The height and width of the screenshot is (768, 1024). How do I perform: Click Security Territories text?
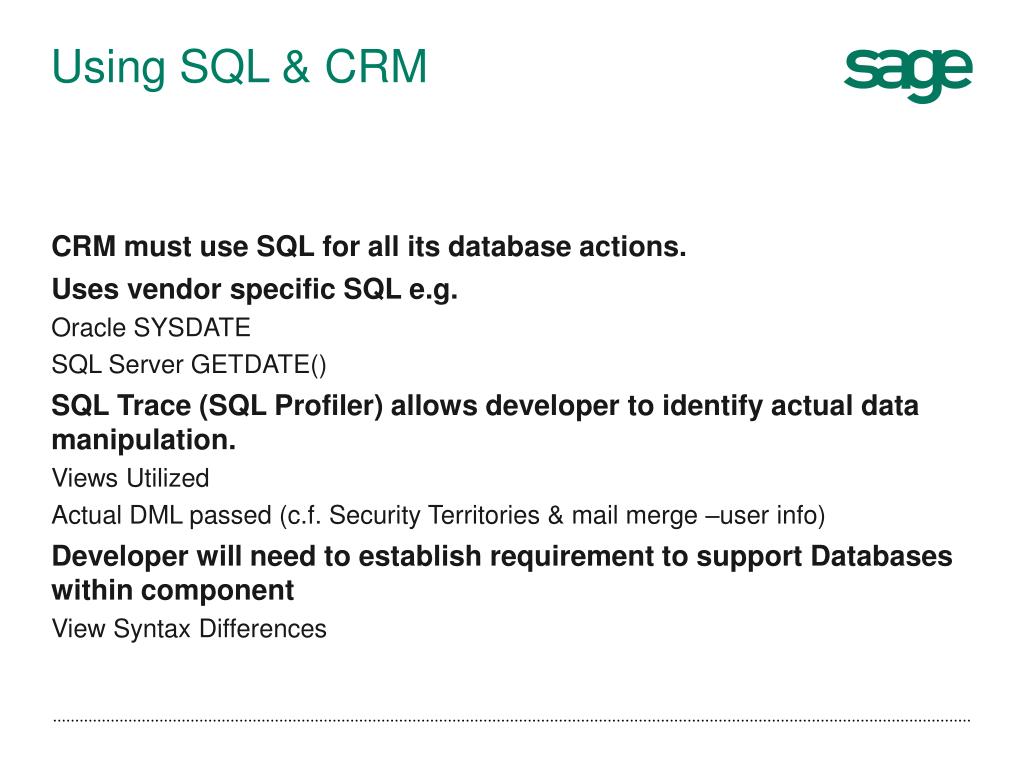click(x=434, y=515)
